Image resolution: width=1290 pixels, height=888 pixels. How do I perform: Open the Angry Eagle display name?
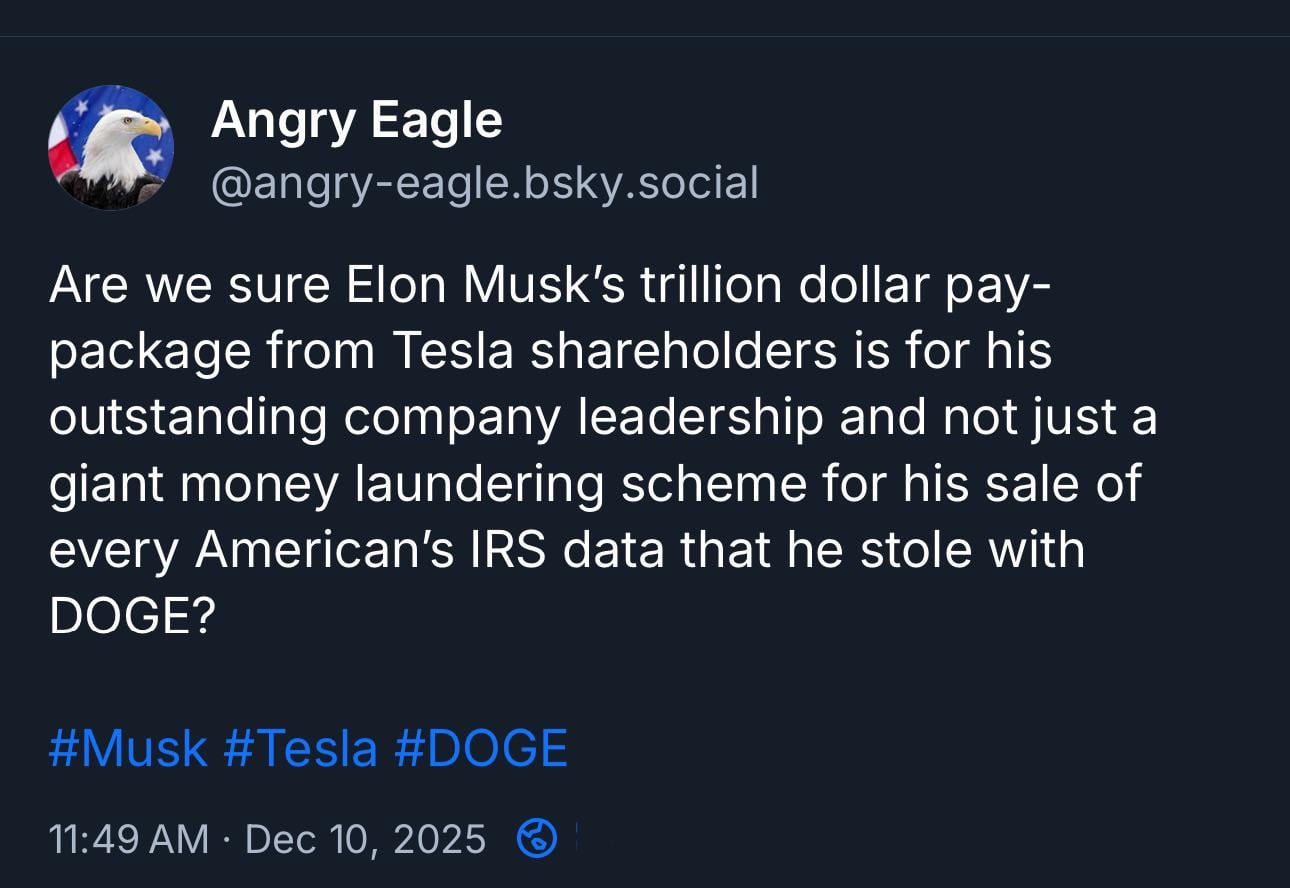pyautogui.click(x=356, y=121)
